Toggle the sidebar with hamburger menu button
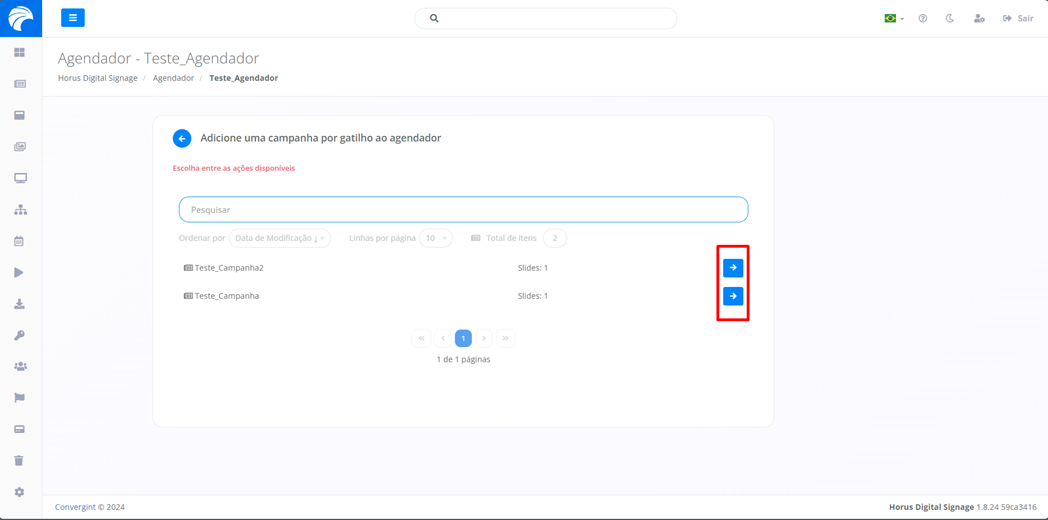The width and height of the screenshot is (1048, 520). point(73,18)
